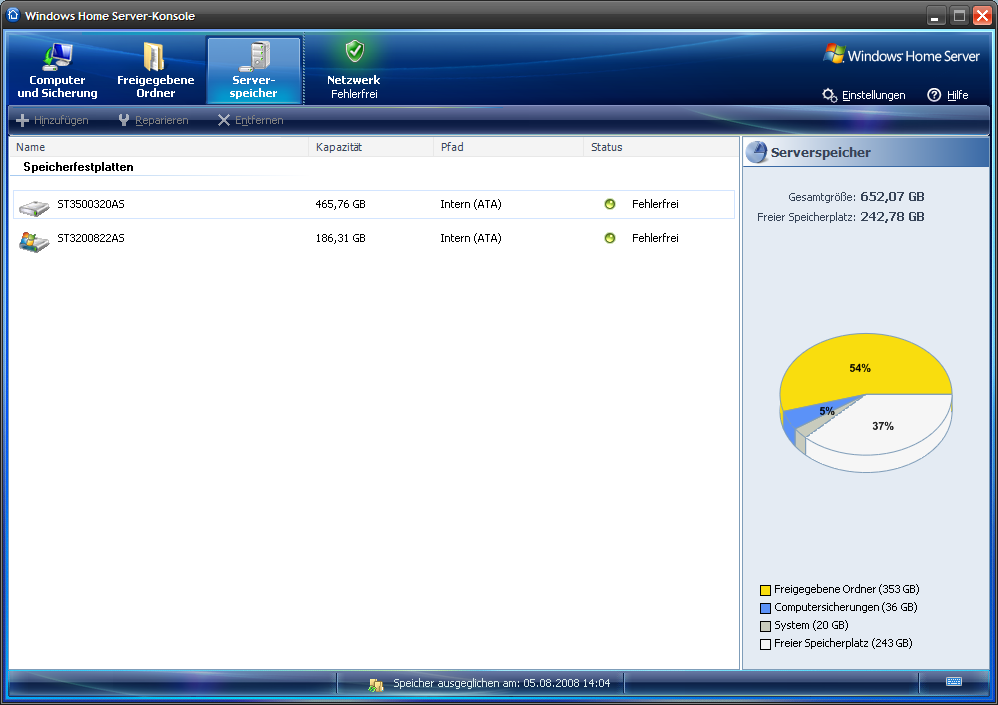Click the Entfernen toolbar button
This screenshot has width=998, height=705.
coord(250,120)
